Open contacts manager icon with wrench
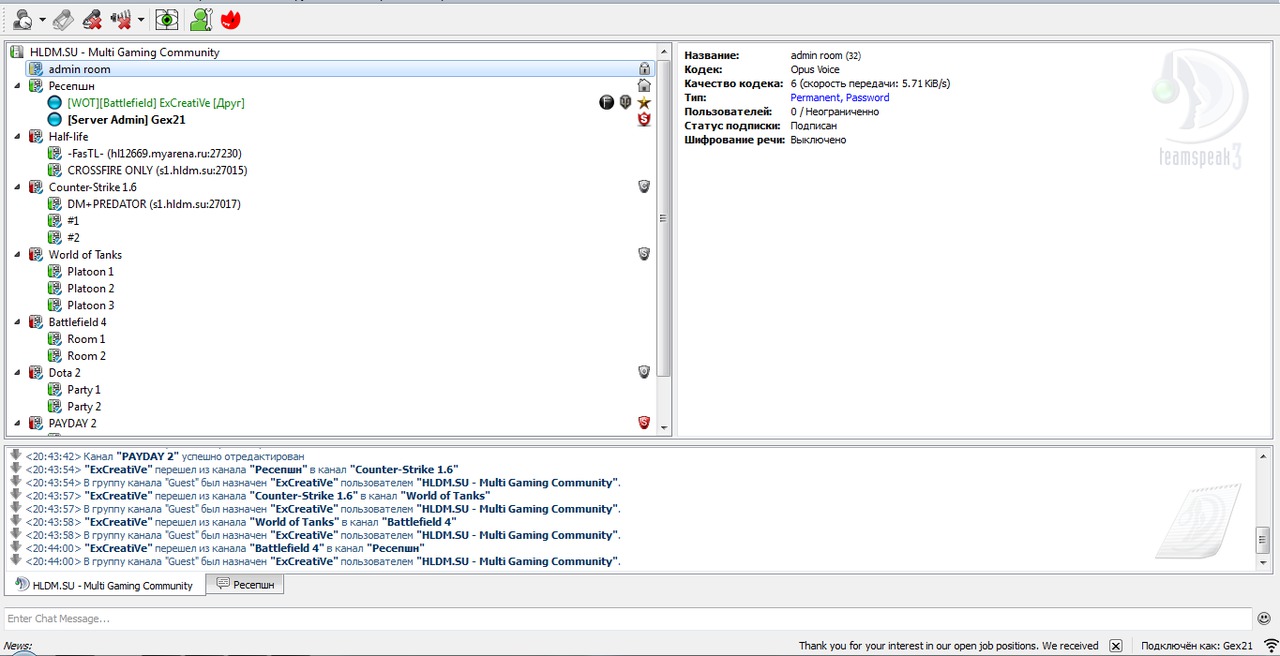Viewport: 1280px width, 656px height. pyautogui.click(x=201, y=19)
